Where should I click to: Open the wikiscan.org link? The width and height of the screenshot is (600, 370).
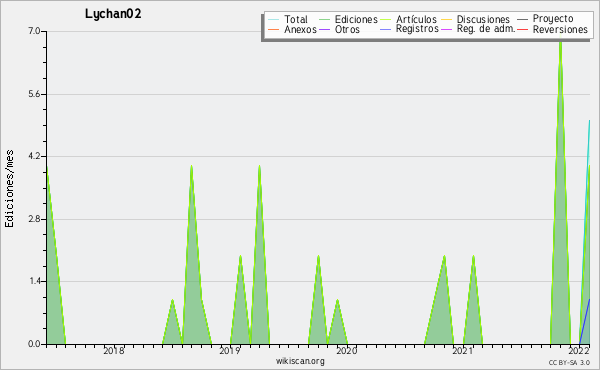click(300, 361)
